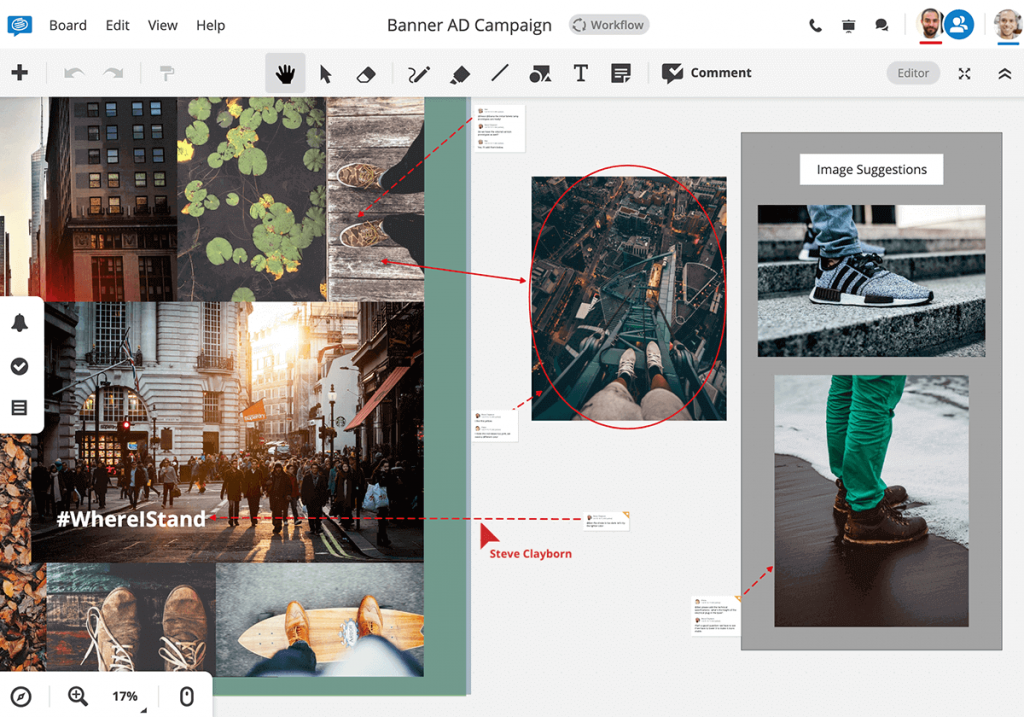Image resolution: width=1024 pixels, height=717 pixels.
Task: Click the Workflow button
Action: tap(608, 24)
